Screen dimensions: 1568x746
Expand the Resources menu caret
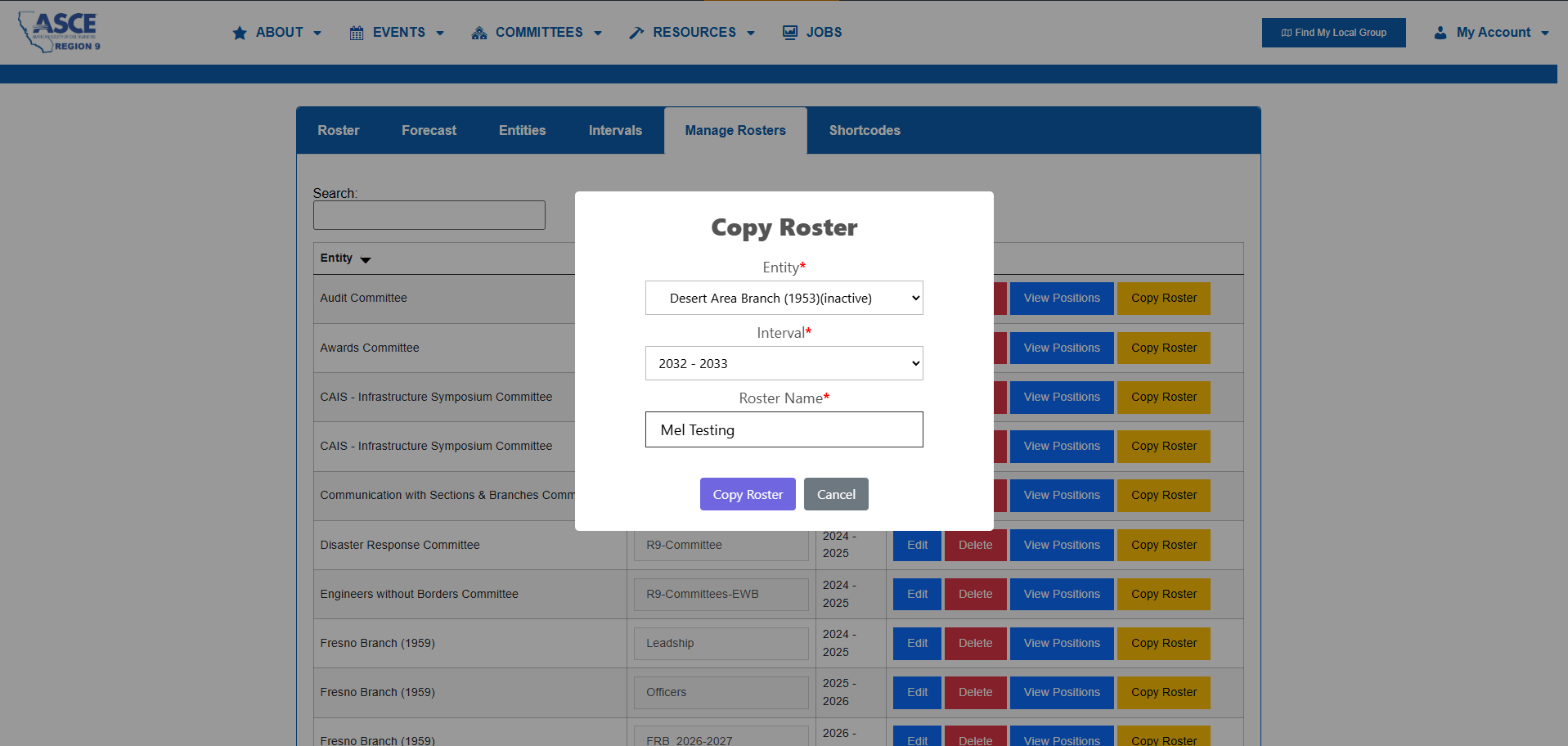click(x=751, y=34)
